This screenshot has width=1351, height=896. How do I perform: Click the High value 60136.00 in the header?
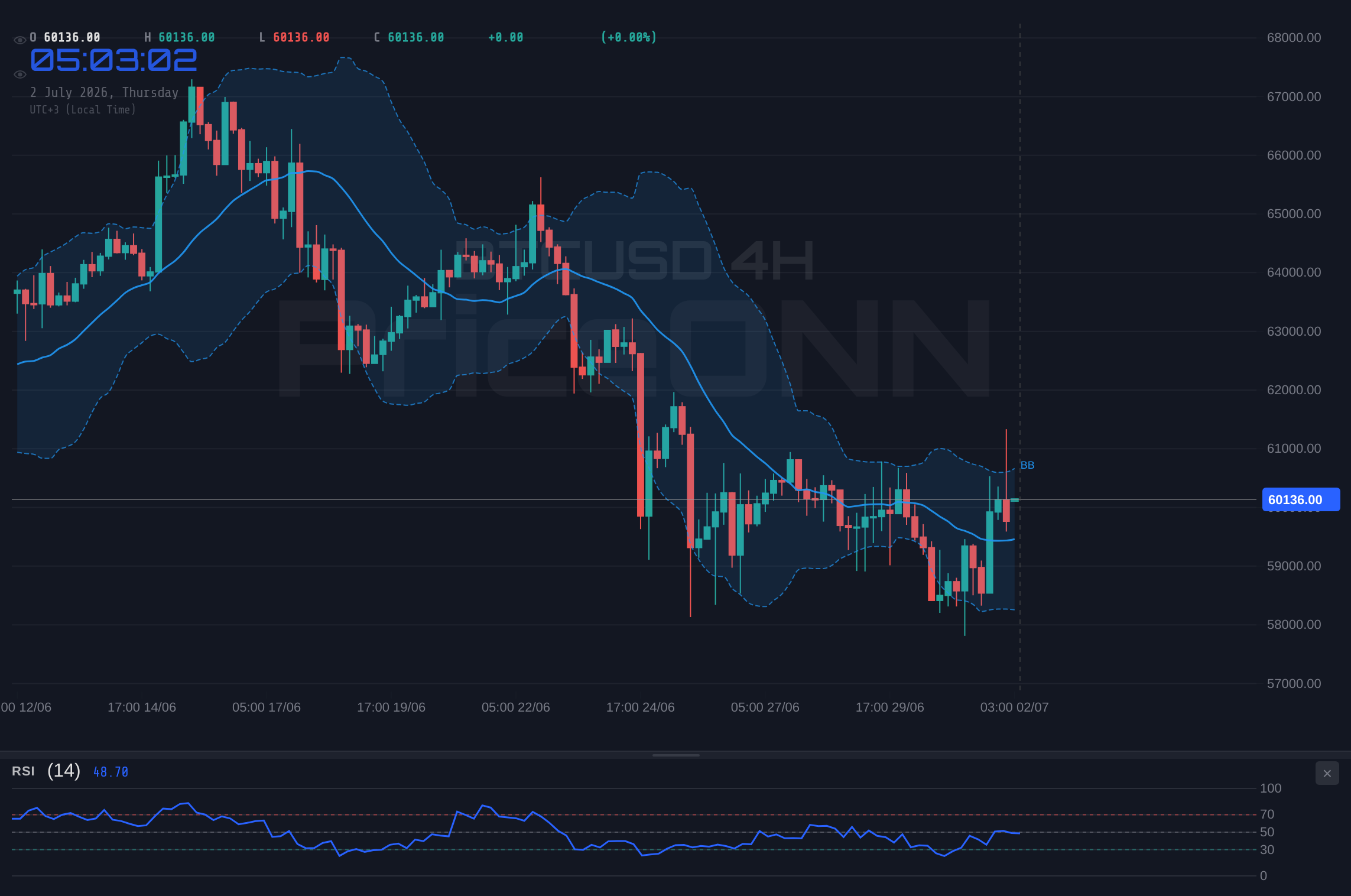coord(186,38)
